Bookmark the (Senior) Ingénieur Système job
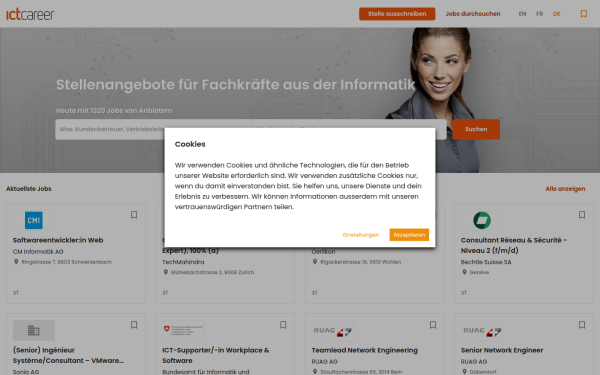Viewport: 600px width, 375px height. (134, 324)
